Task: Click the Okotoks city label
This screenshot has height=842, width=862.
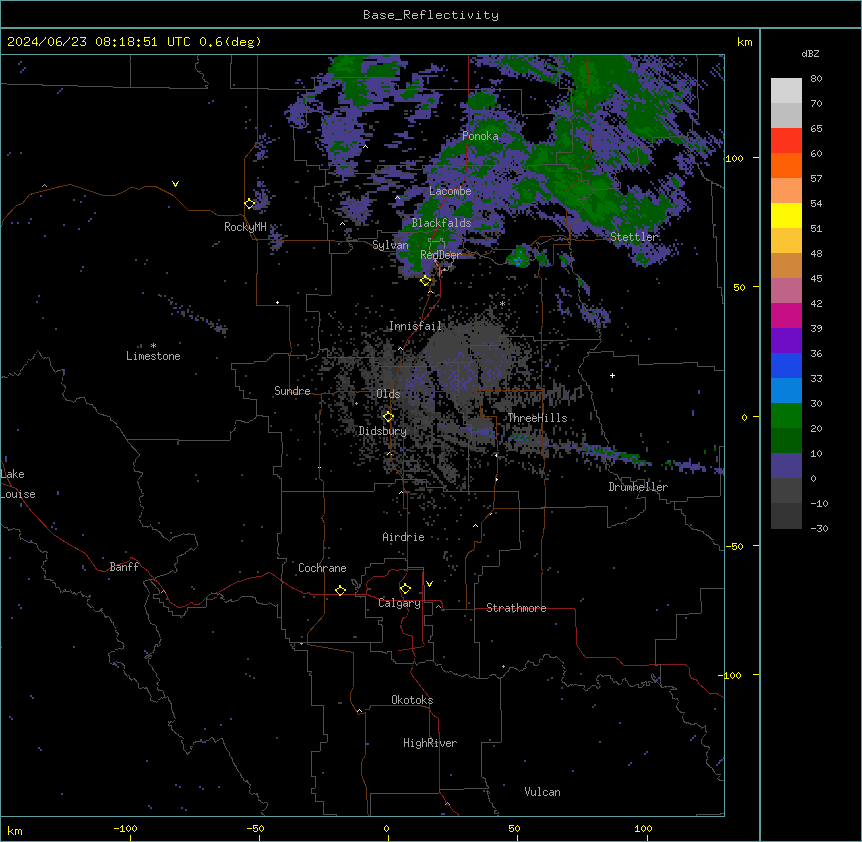Action: point(412,700)
